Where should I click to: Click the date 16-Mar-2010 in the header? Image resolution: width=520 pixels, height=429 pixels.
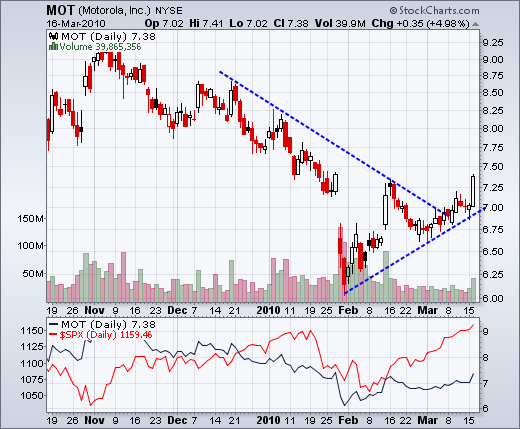pos(76,24)
